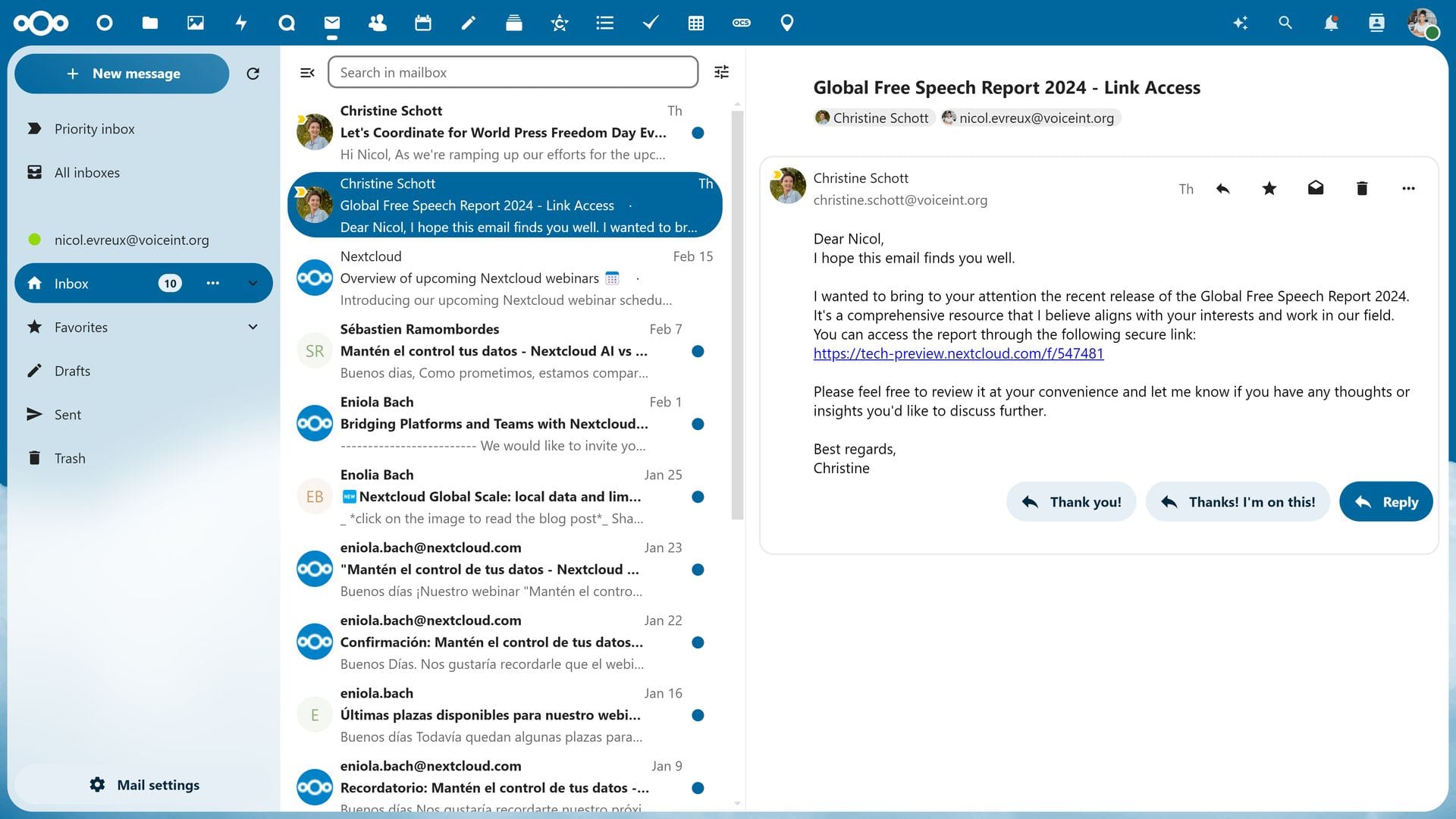Toggle read/unread envelope on open message
Viewport: 1456px width, 819px height.
[x=1316, y=189]
